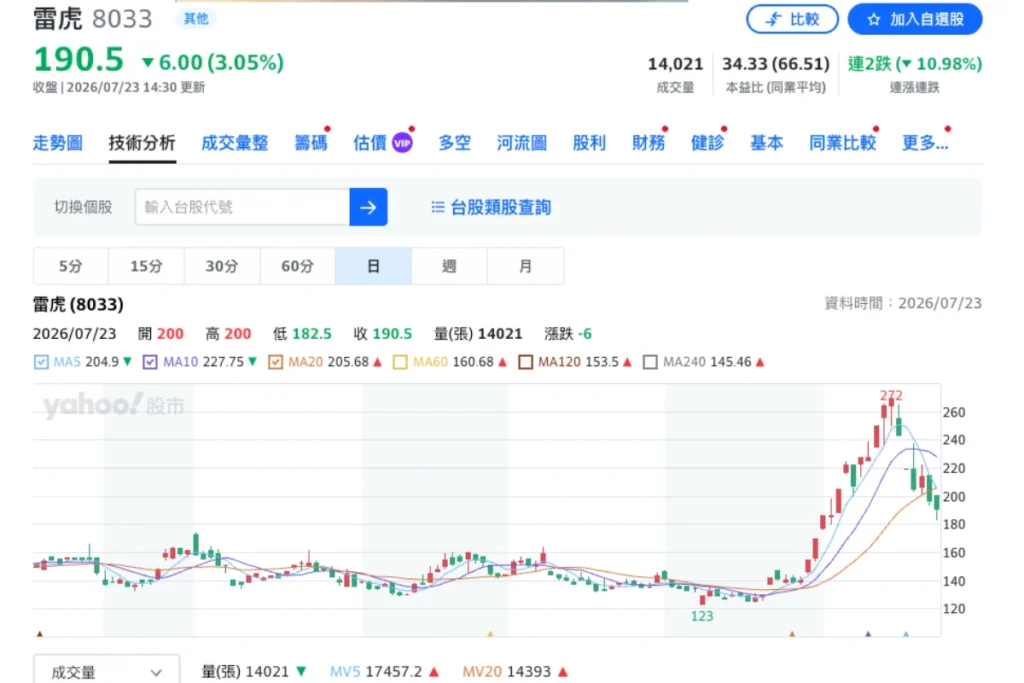Open the 財務 tab
The image size is (1024, 683).
coord(648,142)
